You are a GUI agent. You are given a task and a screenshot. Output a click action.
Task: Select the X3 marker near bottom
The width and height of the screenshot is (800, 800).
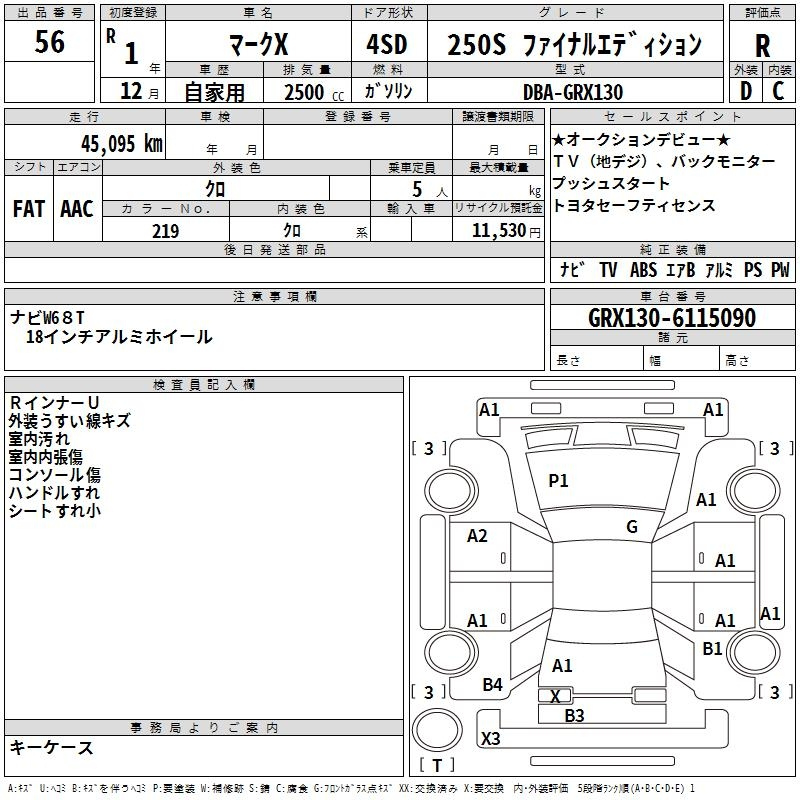pyautogui.click(x=491, y=739)
